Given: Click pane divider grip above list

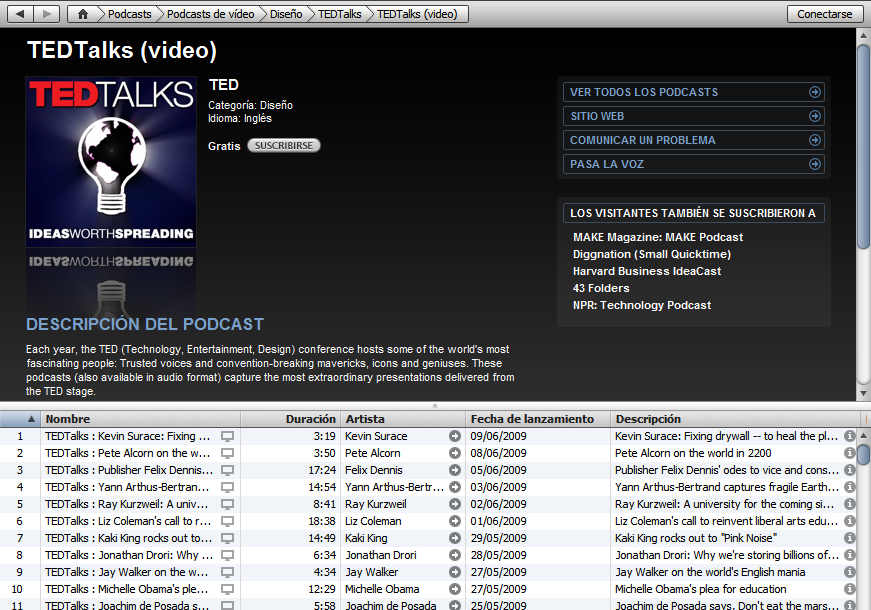Looking at the screenshot, I should (434, 406).
